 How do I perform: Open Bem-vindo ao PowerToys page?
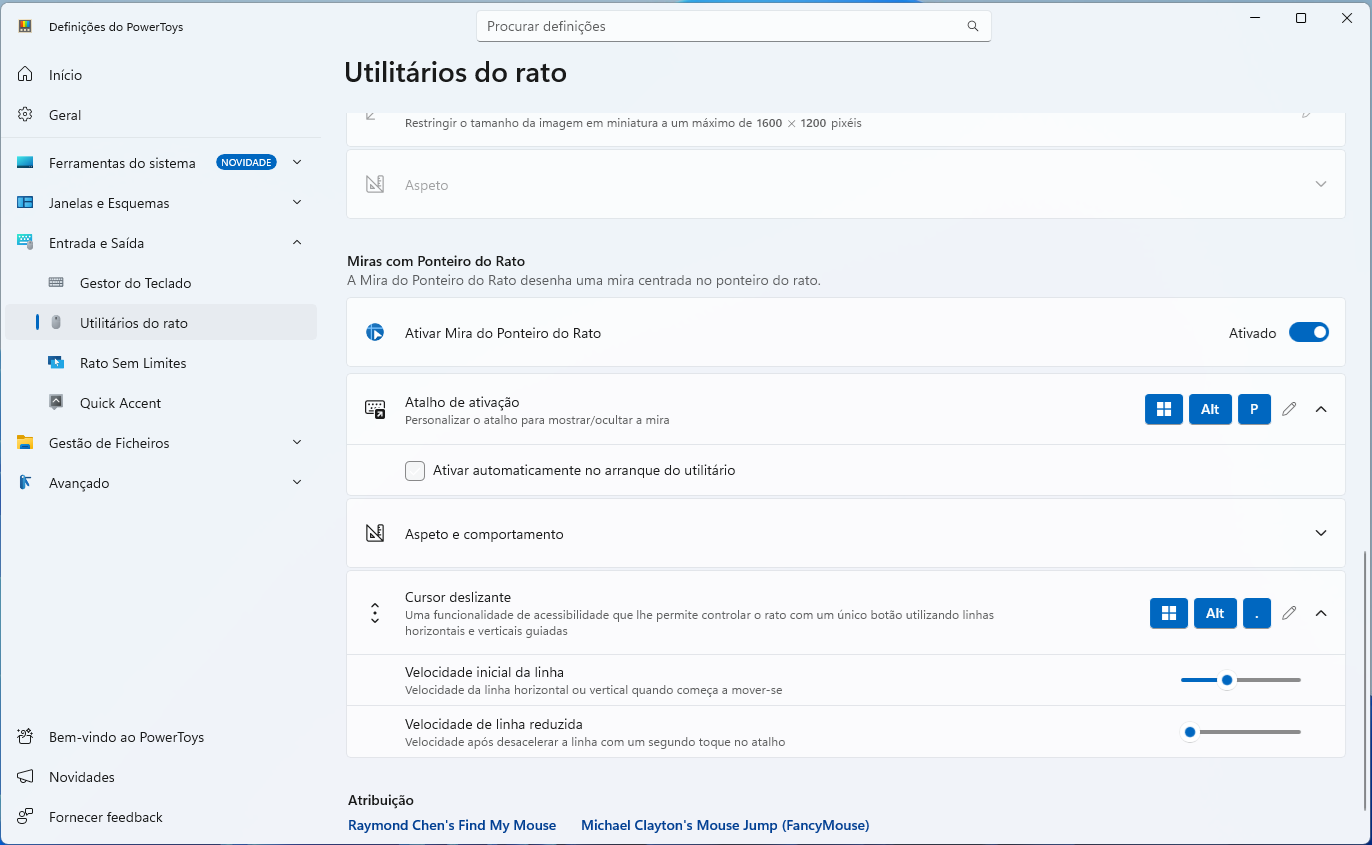125,737
